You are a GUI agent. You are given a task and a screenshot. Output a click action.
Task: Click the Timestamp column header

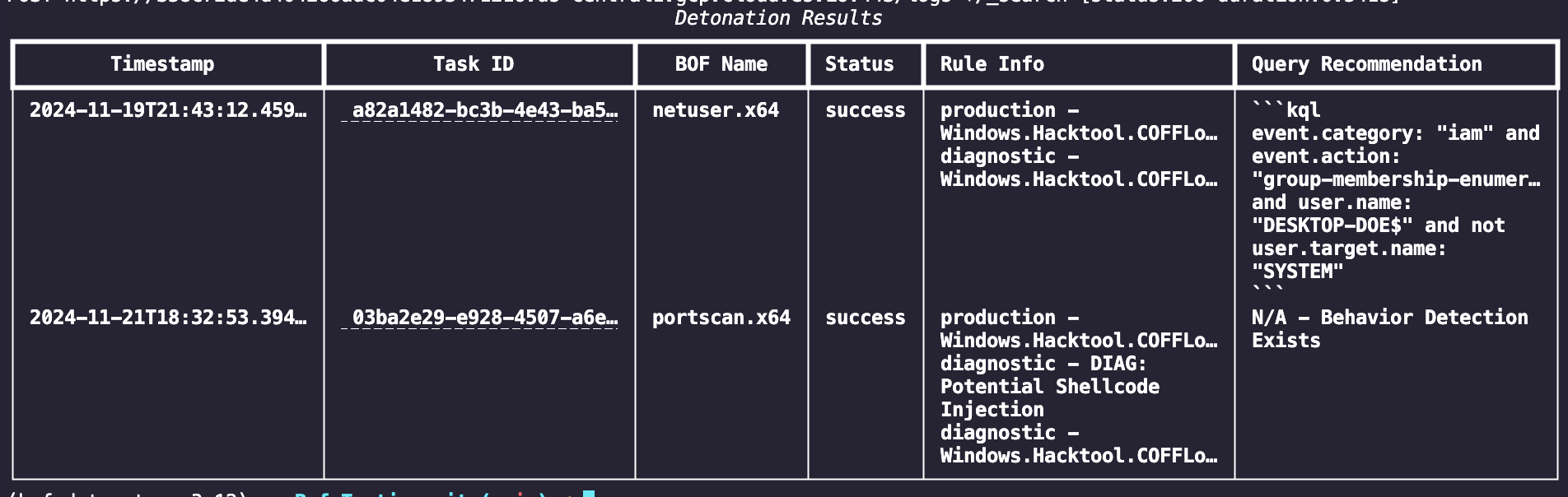click(x=162, y=64)
